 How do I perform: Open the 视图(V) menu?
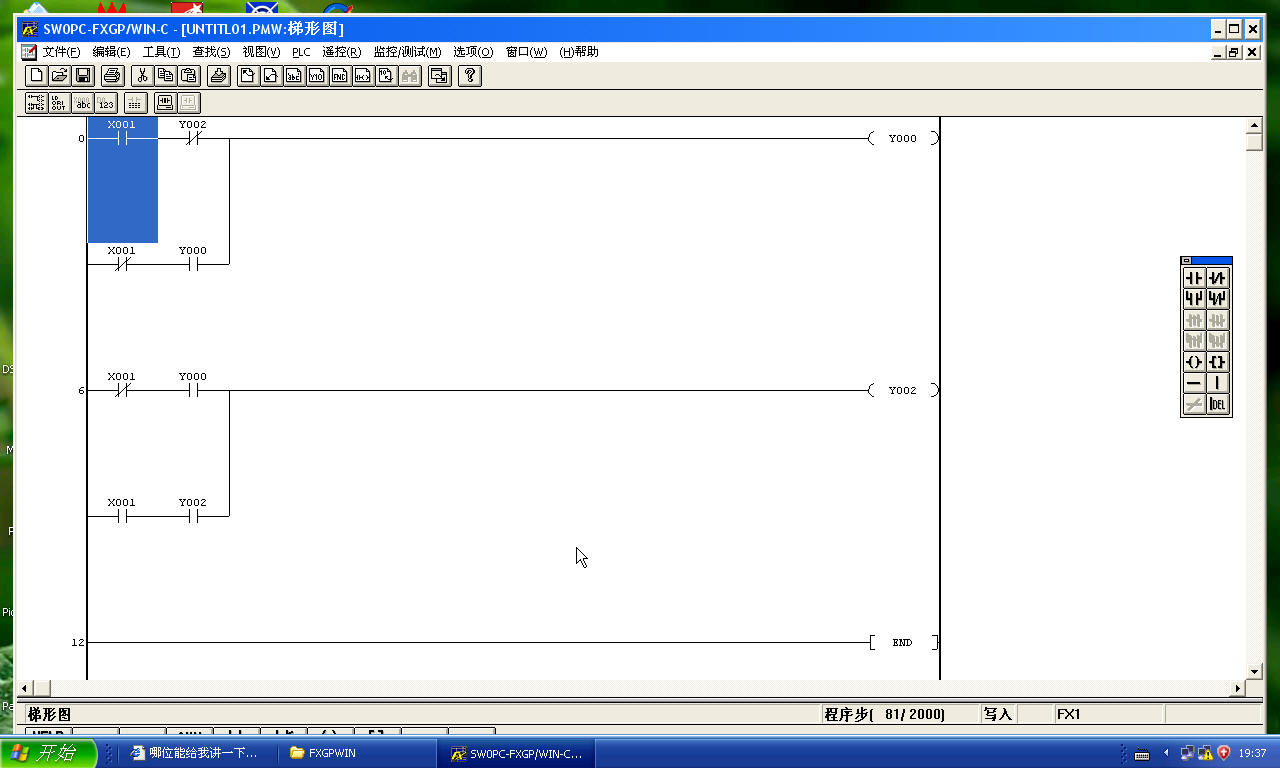click(x=261, y=52)
